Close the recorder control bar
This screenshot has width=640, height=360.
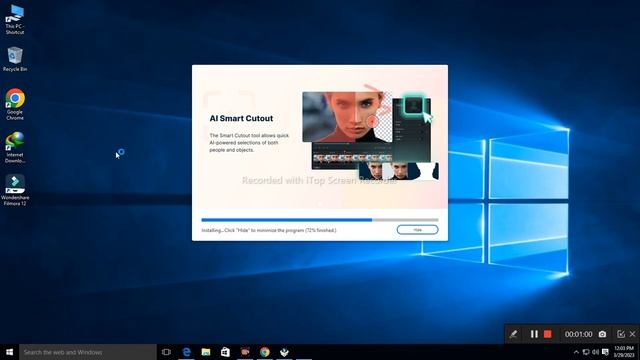(x=633, y=334)
